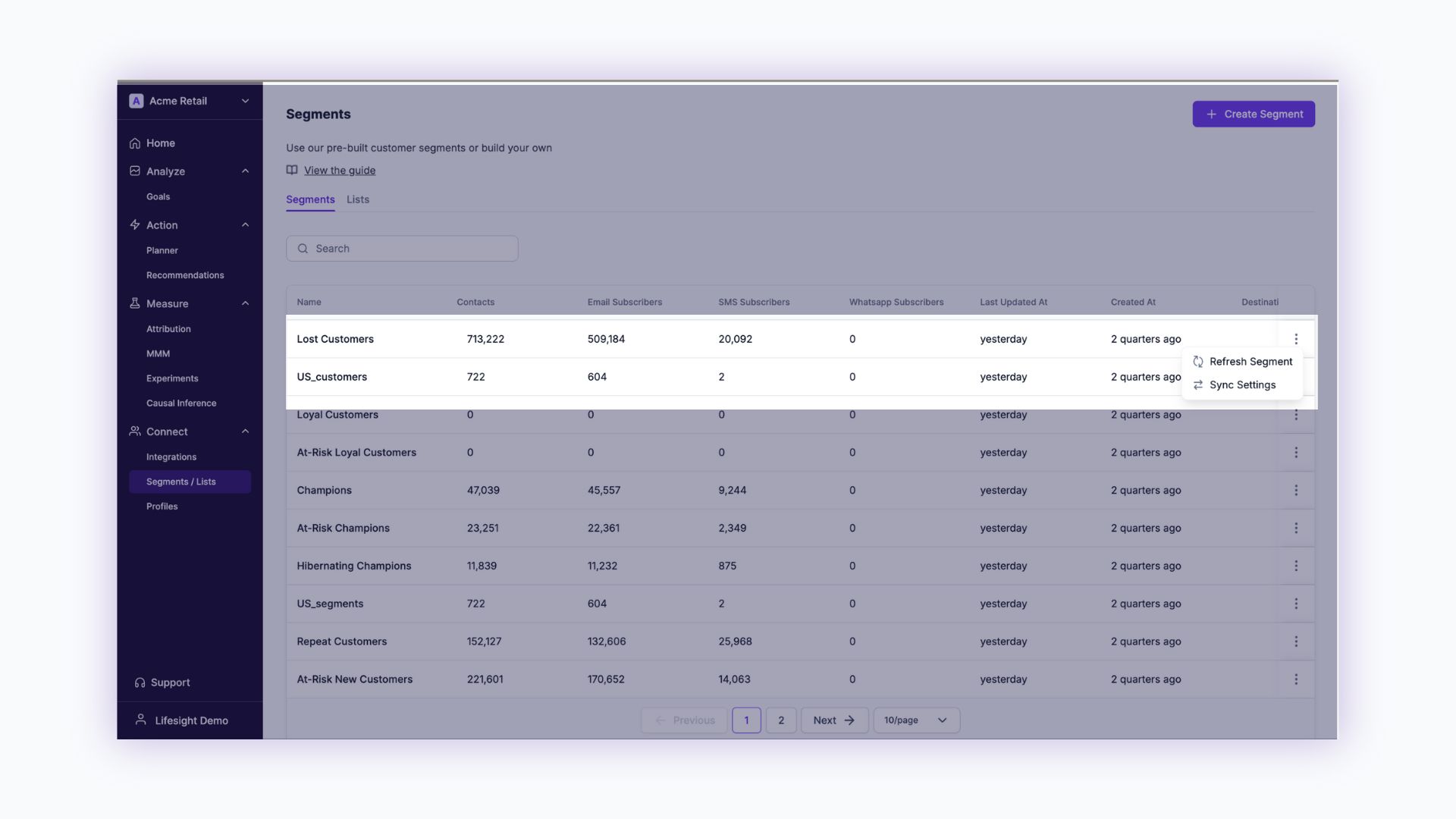
Task: Click the Home icon in sidebar
Action: click(135, 143)
